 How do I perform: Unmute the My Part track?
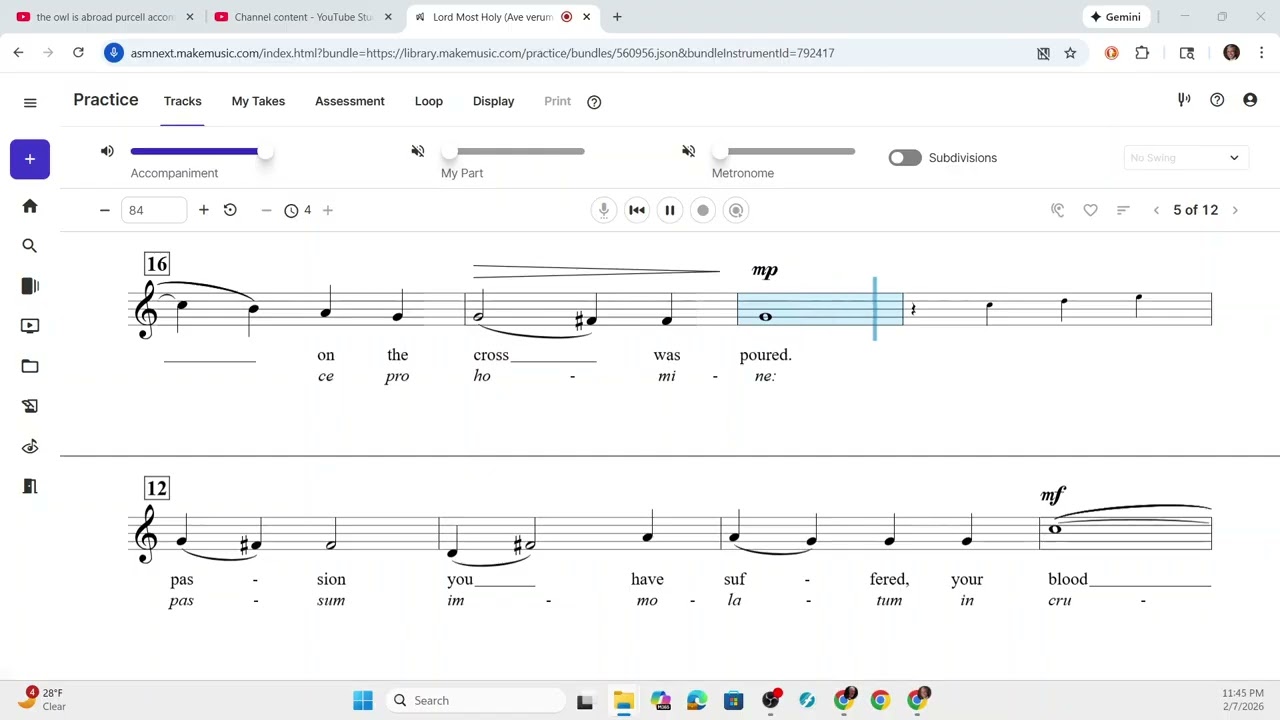(x=418, y=151)
